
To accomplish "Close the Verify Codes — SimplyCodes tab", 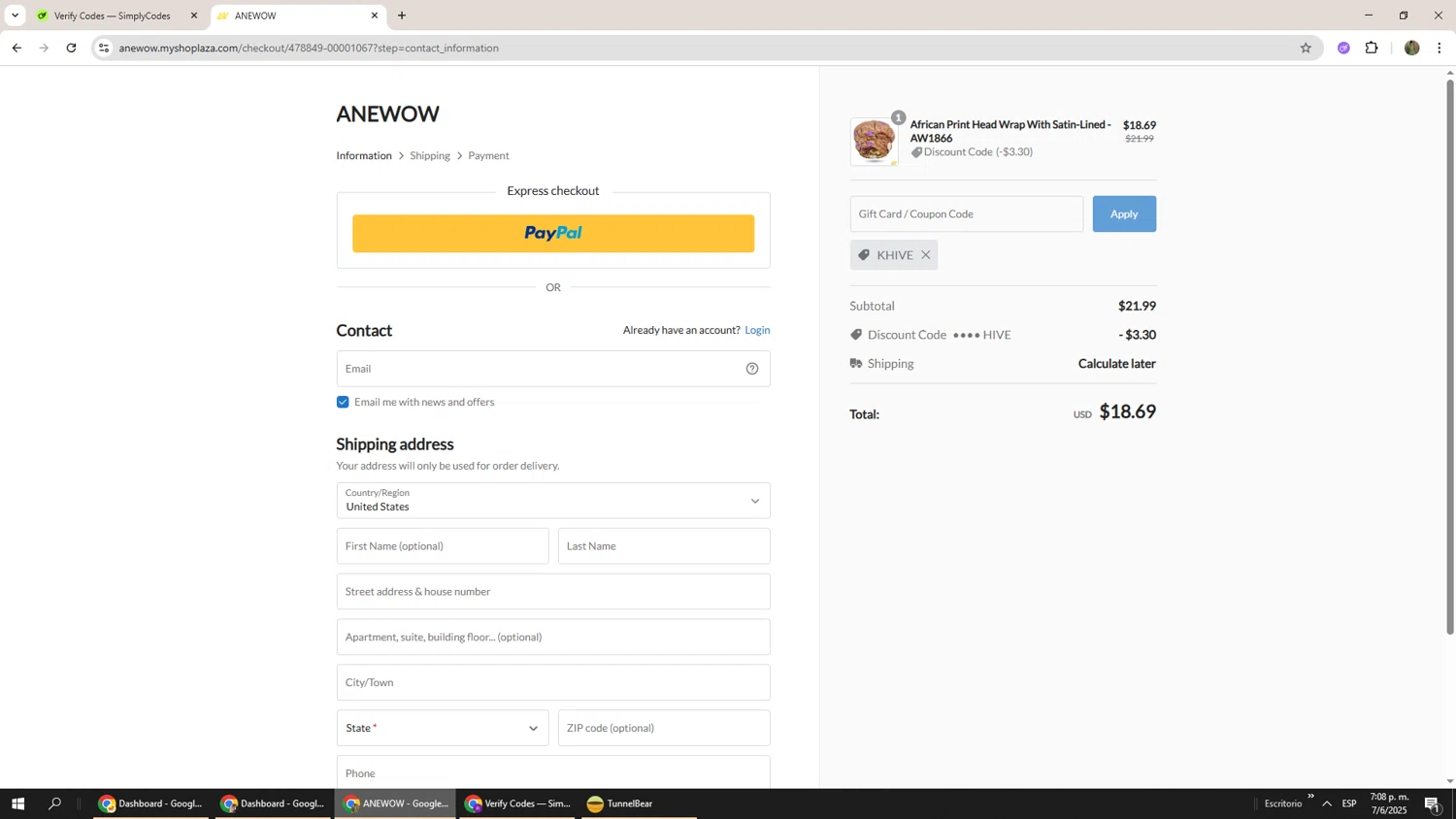I will coord(193,16).
